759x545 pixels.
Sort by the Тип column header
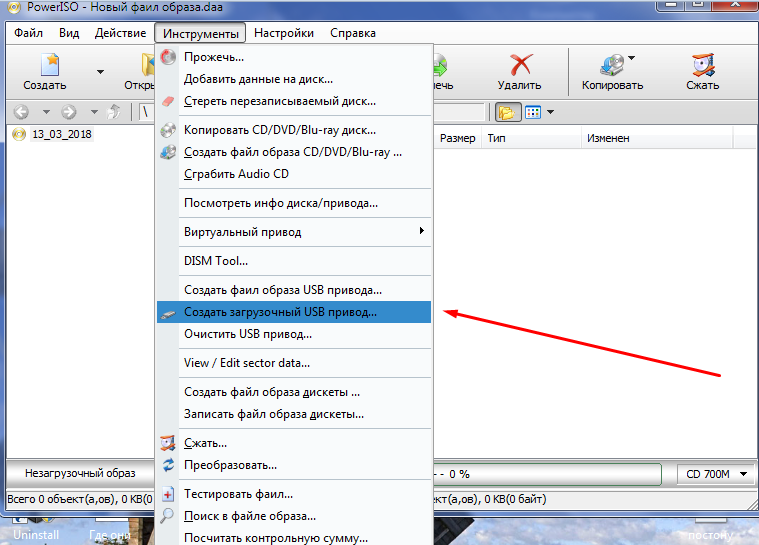coord(531,138)
